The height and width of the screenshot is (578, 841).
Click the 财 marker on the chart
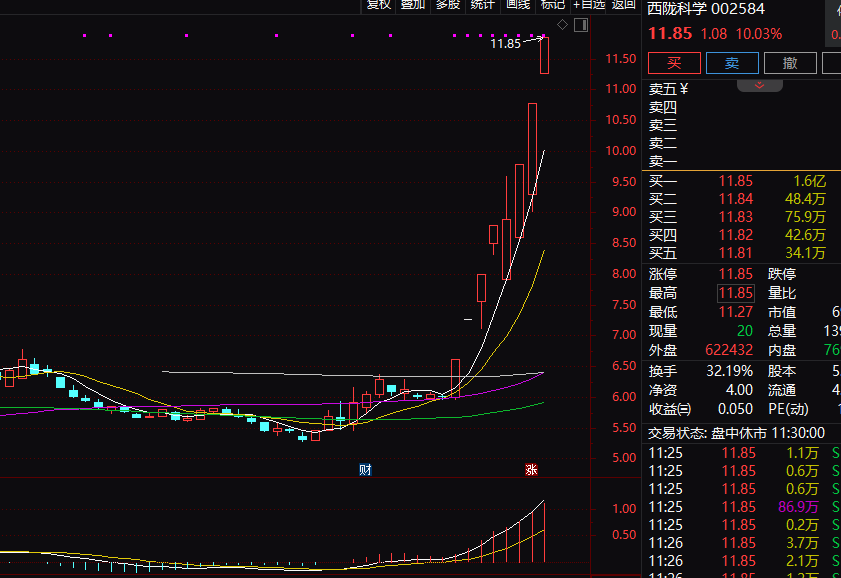click(x=365, y=470)
